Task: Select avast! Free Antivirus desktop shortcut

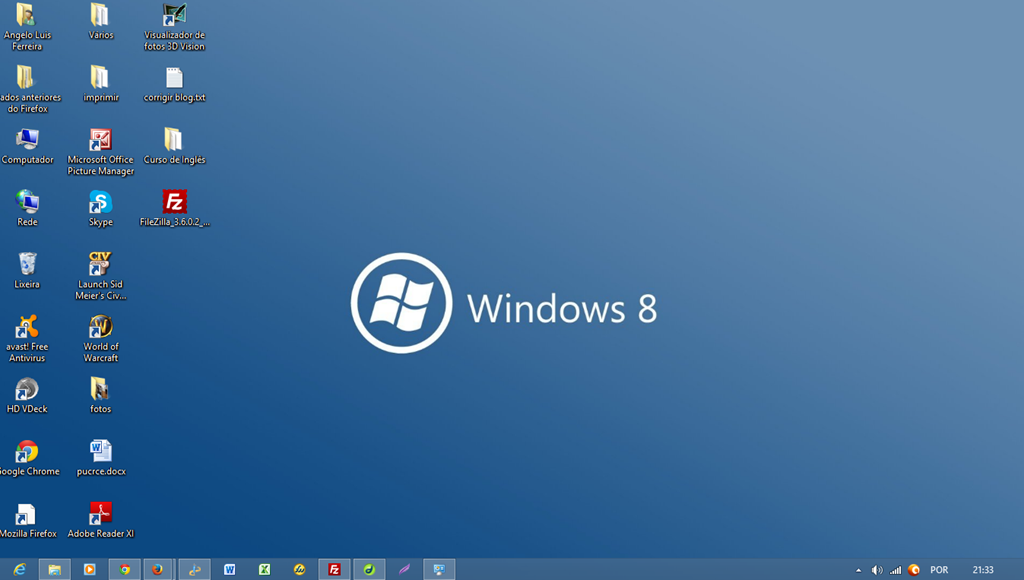Action: coord(27,338)
